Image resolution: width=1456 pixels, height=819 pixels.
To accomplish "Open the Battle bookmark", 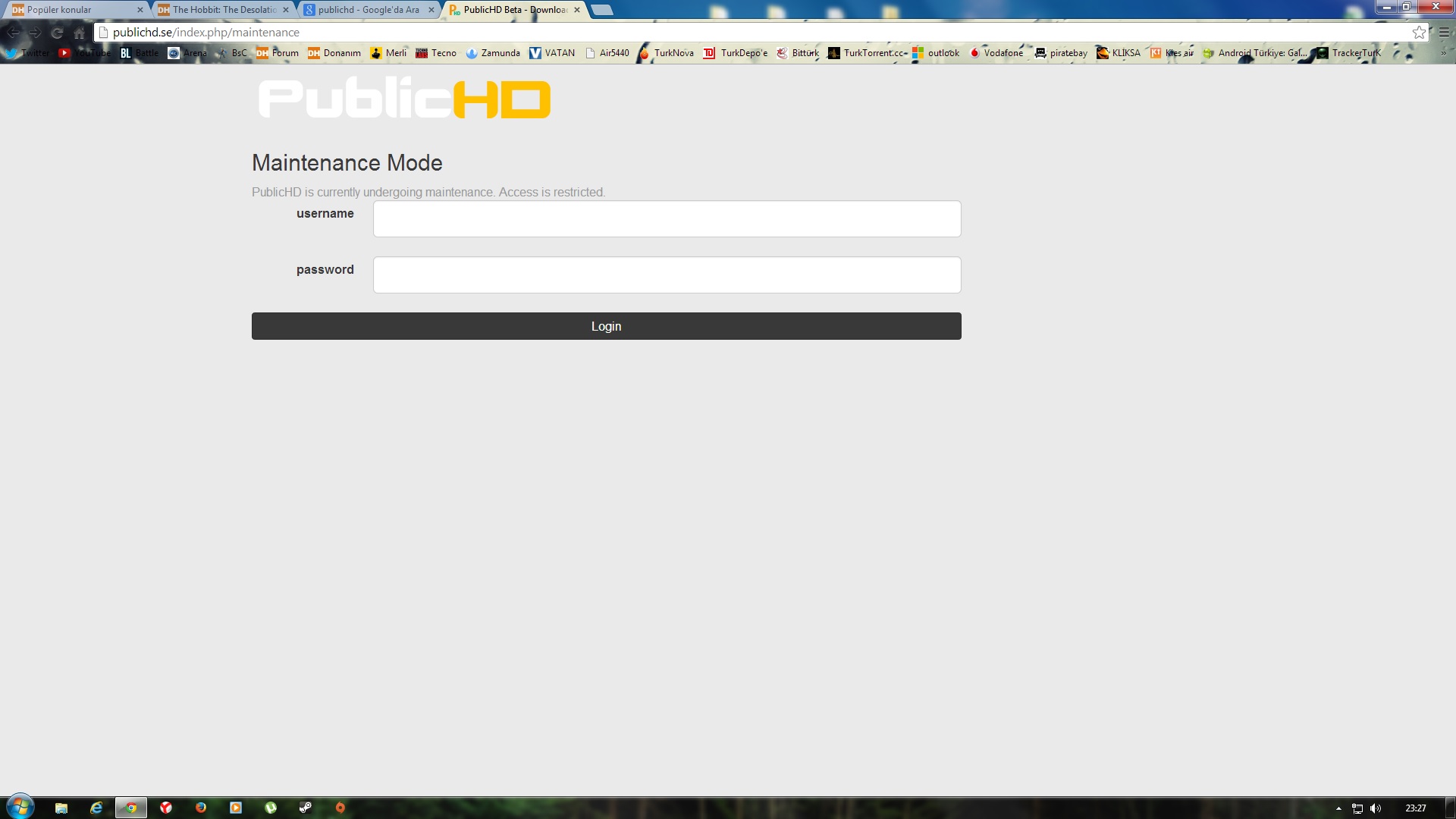I will coord(139,53).
